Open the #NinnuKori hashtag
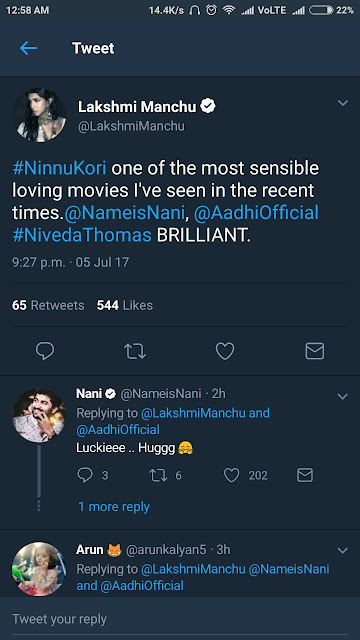Screen dimensions: 360x640 tap(60, 169)
